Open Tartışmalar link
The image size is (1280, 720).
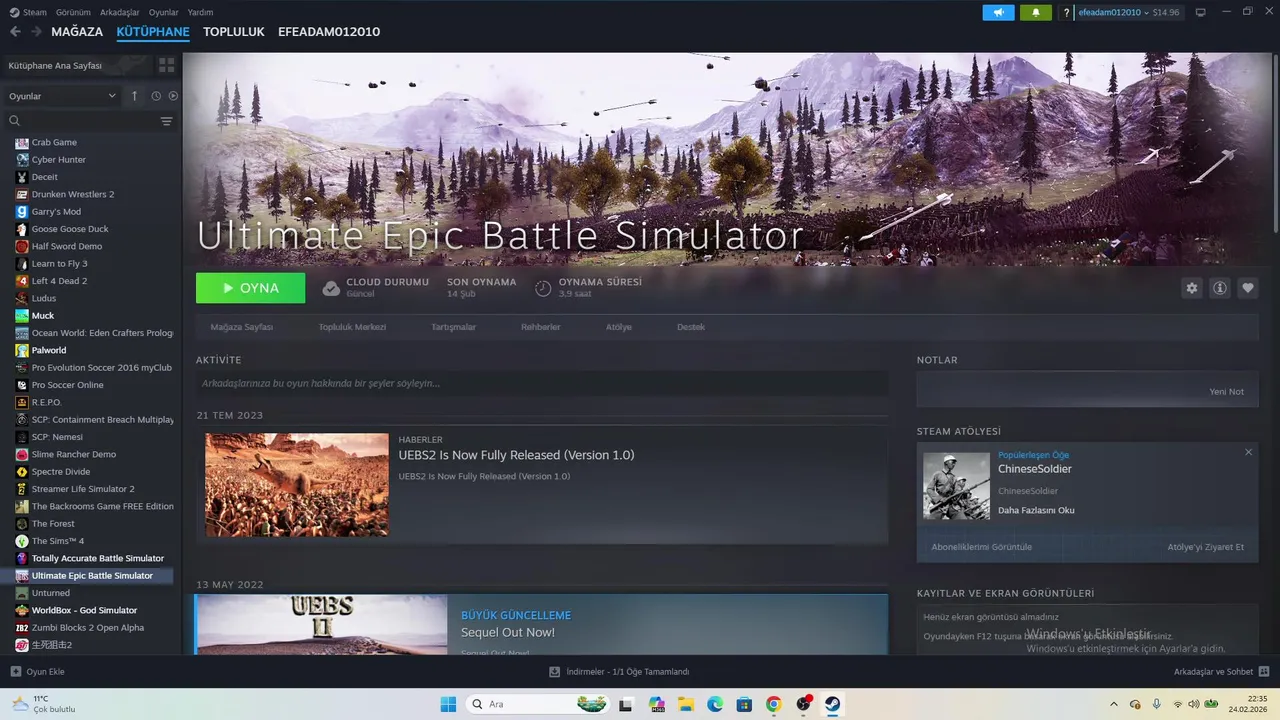(453, 327)
